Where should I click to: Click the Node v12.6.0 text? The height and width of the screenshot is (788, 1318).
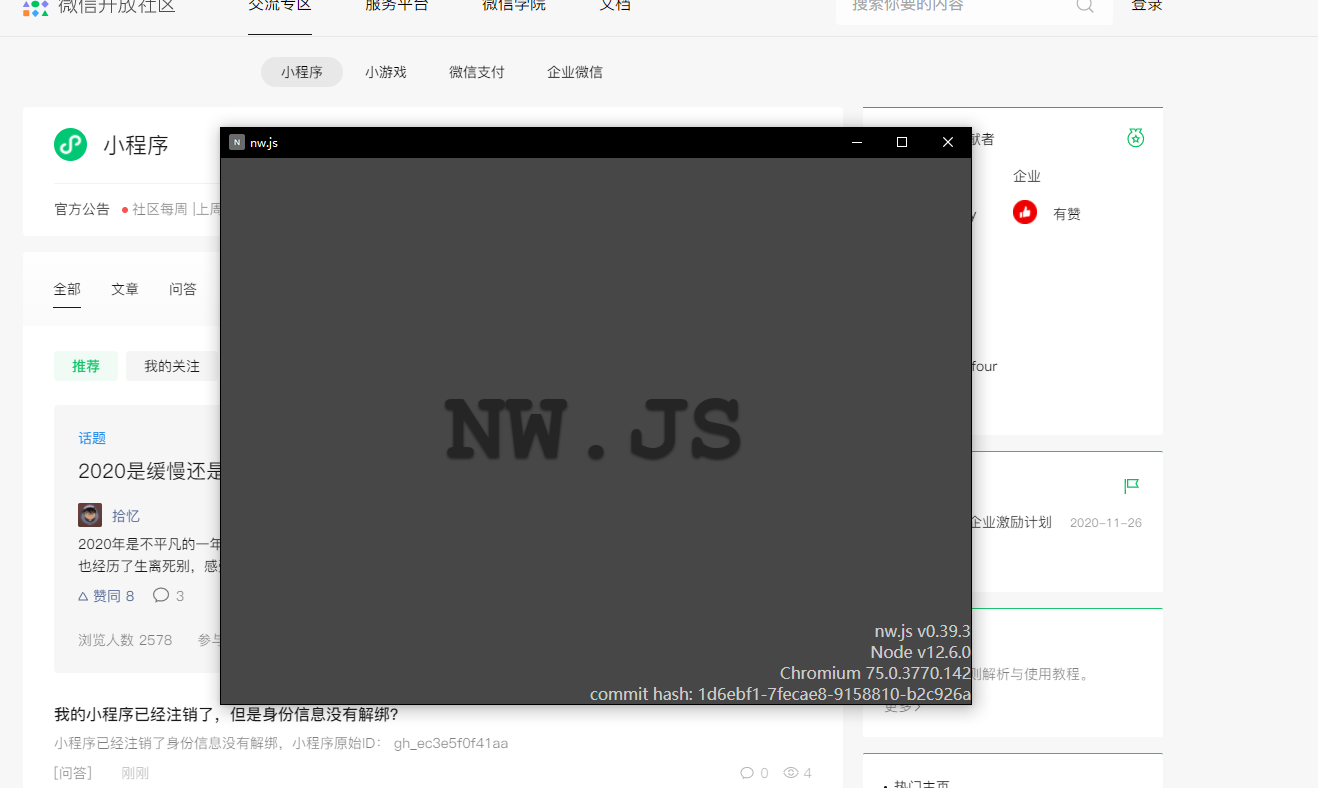point(920,652)
